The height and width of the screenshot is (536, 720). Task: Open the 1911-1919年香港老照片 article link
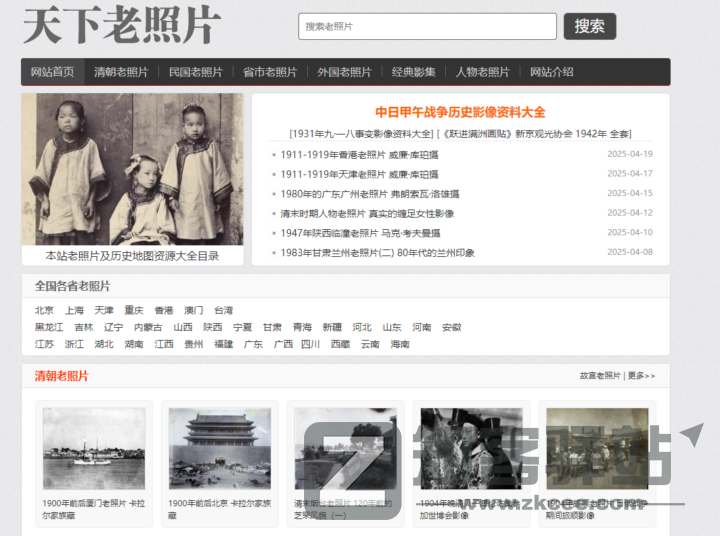coord(359,155)
